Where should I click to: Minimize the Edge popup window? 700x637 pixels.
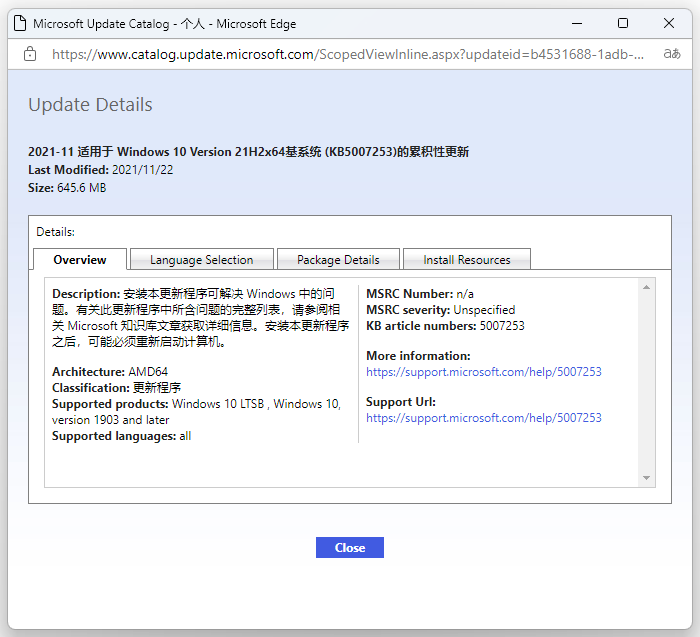577,23
